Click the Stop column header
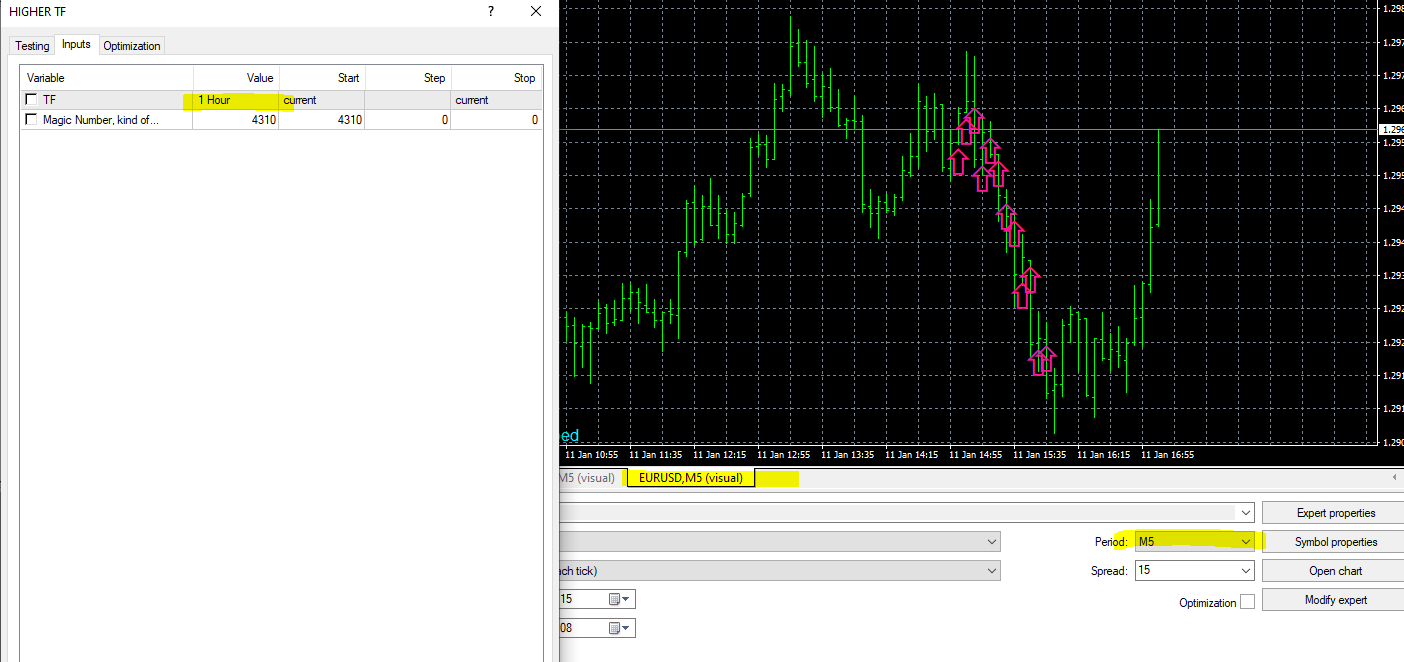Viewport: 1404px width, 662px height. point(497,78)
